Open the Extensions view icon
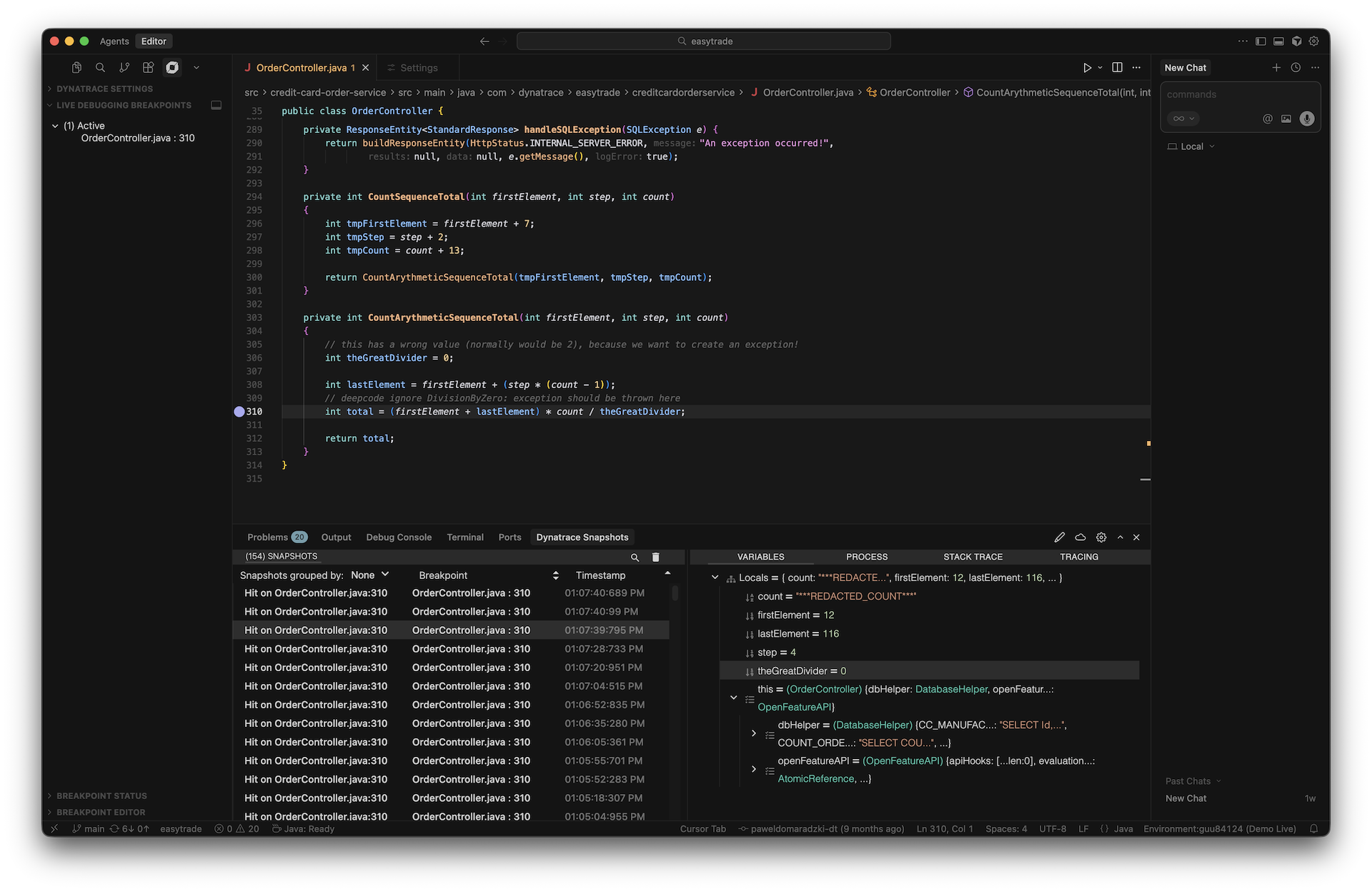This screenshot has height=892, width=1372. click(148, 67)
